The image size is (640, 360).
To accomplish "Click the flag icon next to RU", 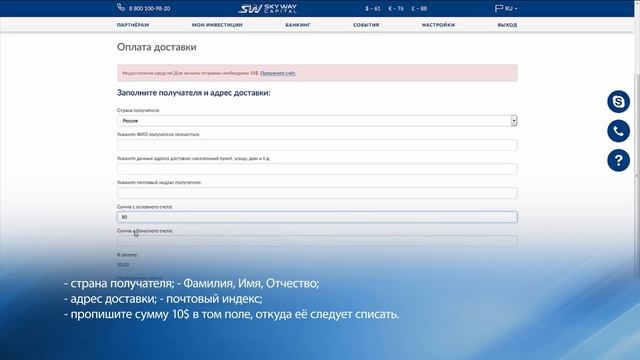I will click(499, 8).
